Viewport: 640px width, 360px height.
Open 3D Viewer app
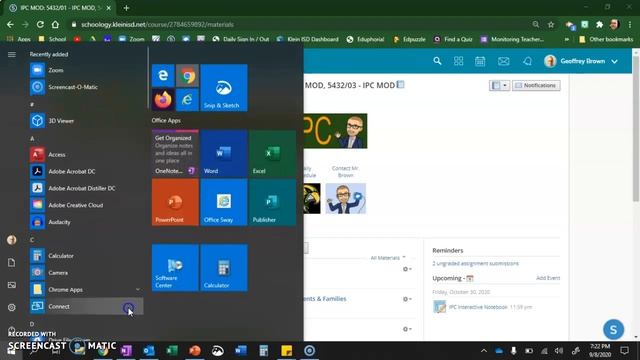pyautogui.click(x=86, y=121)
